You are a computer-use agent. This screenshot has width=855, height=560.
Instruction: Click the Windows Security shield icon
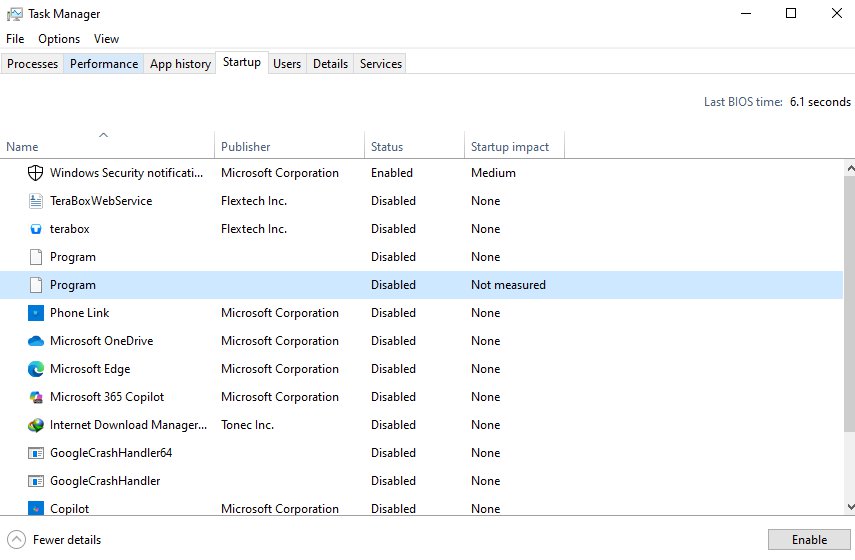click(36, 173)
